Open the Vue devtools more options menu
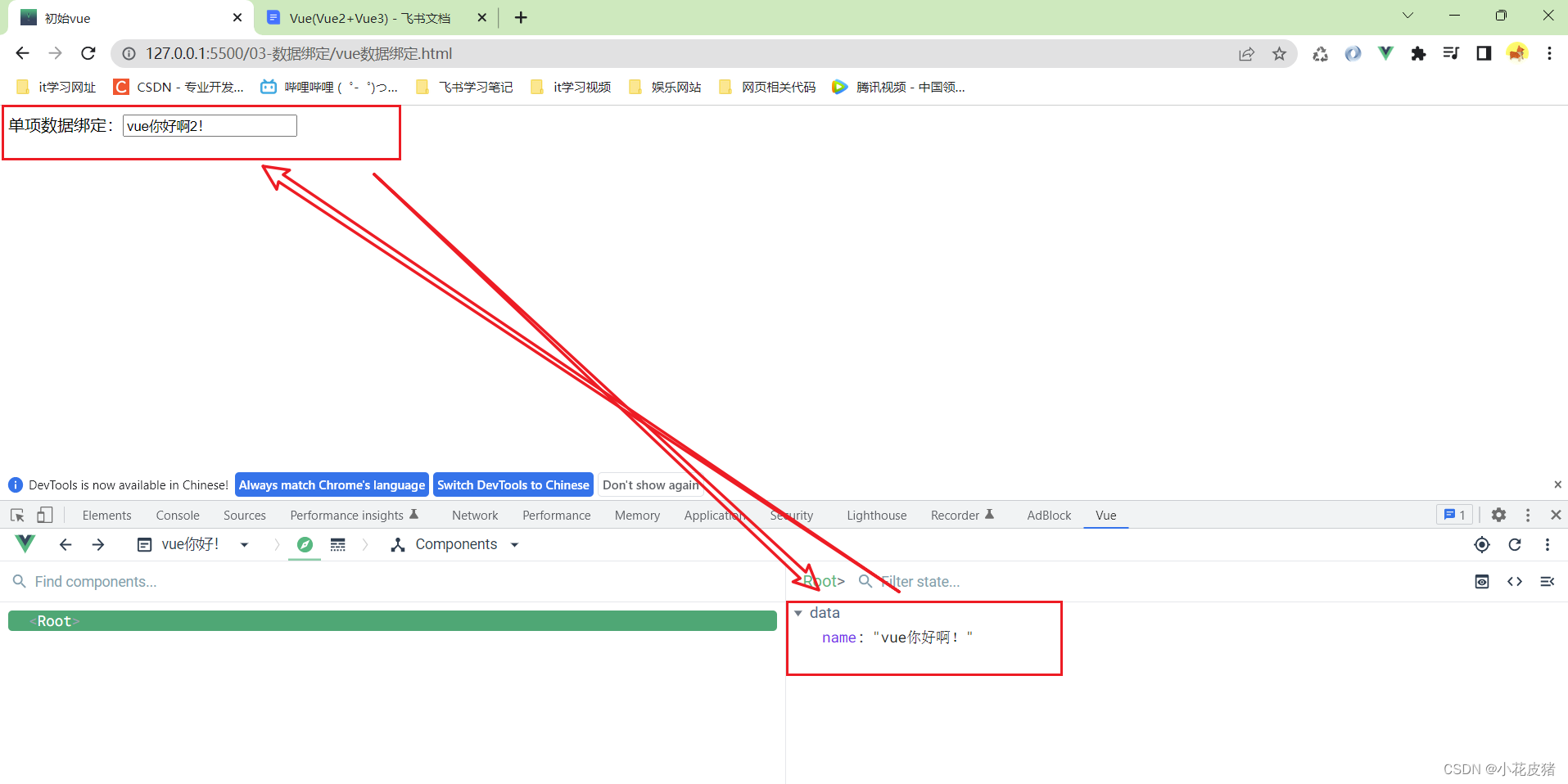1568x784 pixels. [x=1548, y=544]
